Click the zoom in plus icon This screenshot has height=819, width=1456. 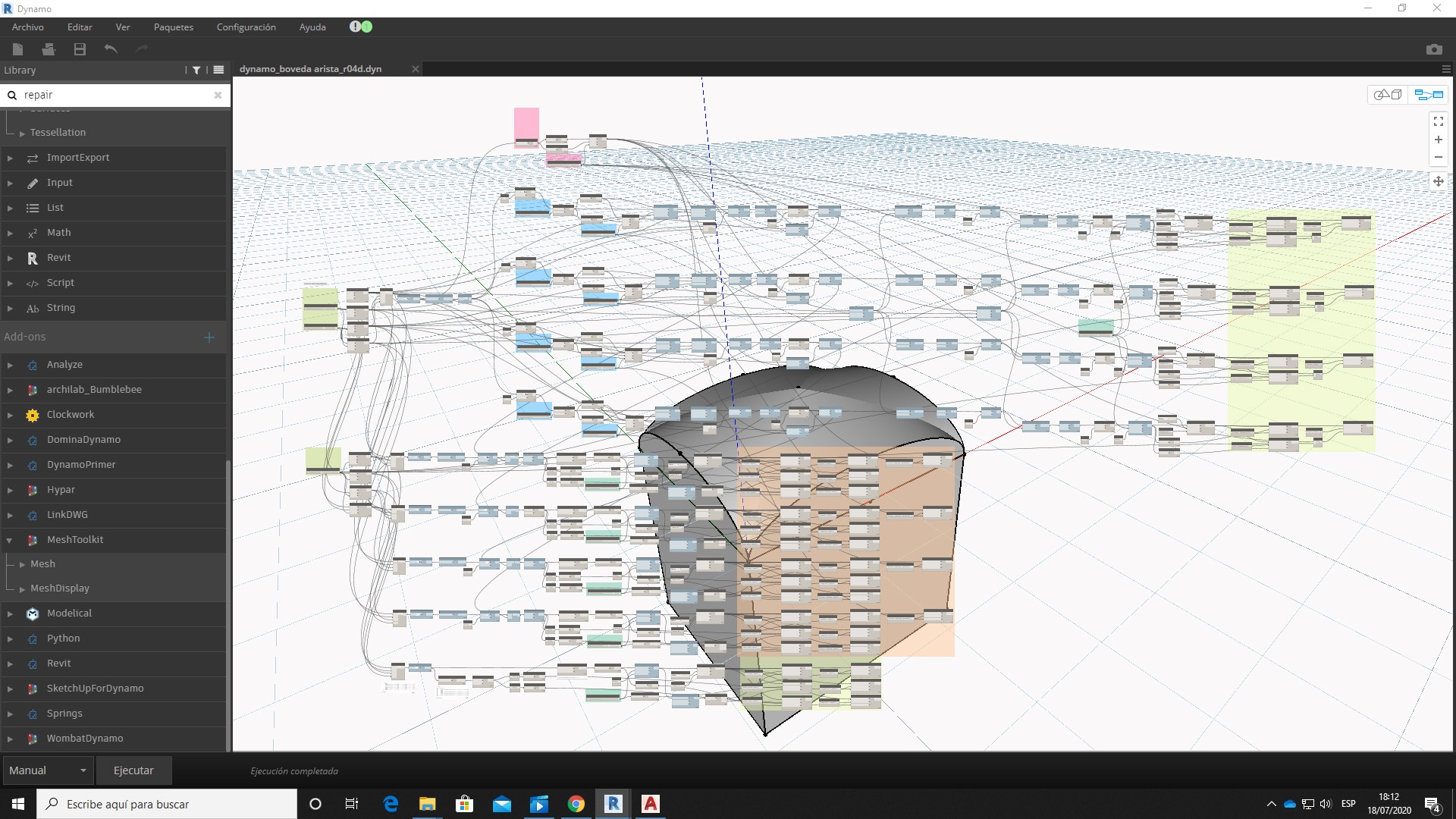coord(1438,140)
